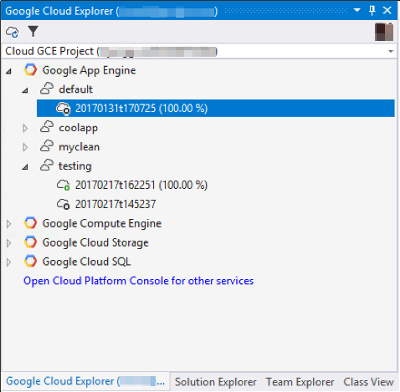Screen dimensions: 400x392
Task: Switch to the Google Cloud Explorer tab
Action: click(x=86, y=381)
